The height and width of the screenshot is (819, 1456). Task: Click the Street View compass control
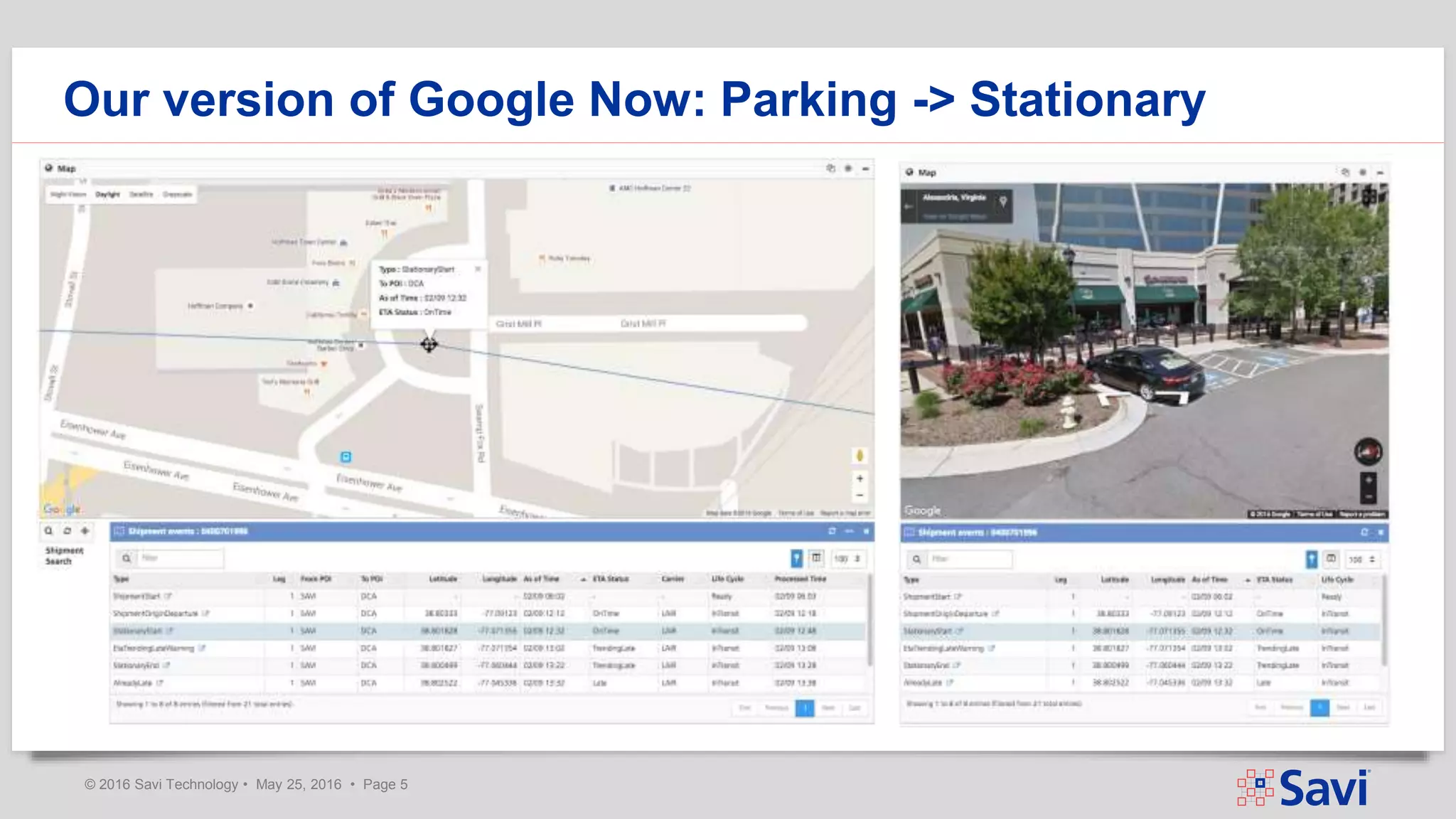point(1368,451)
